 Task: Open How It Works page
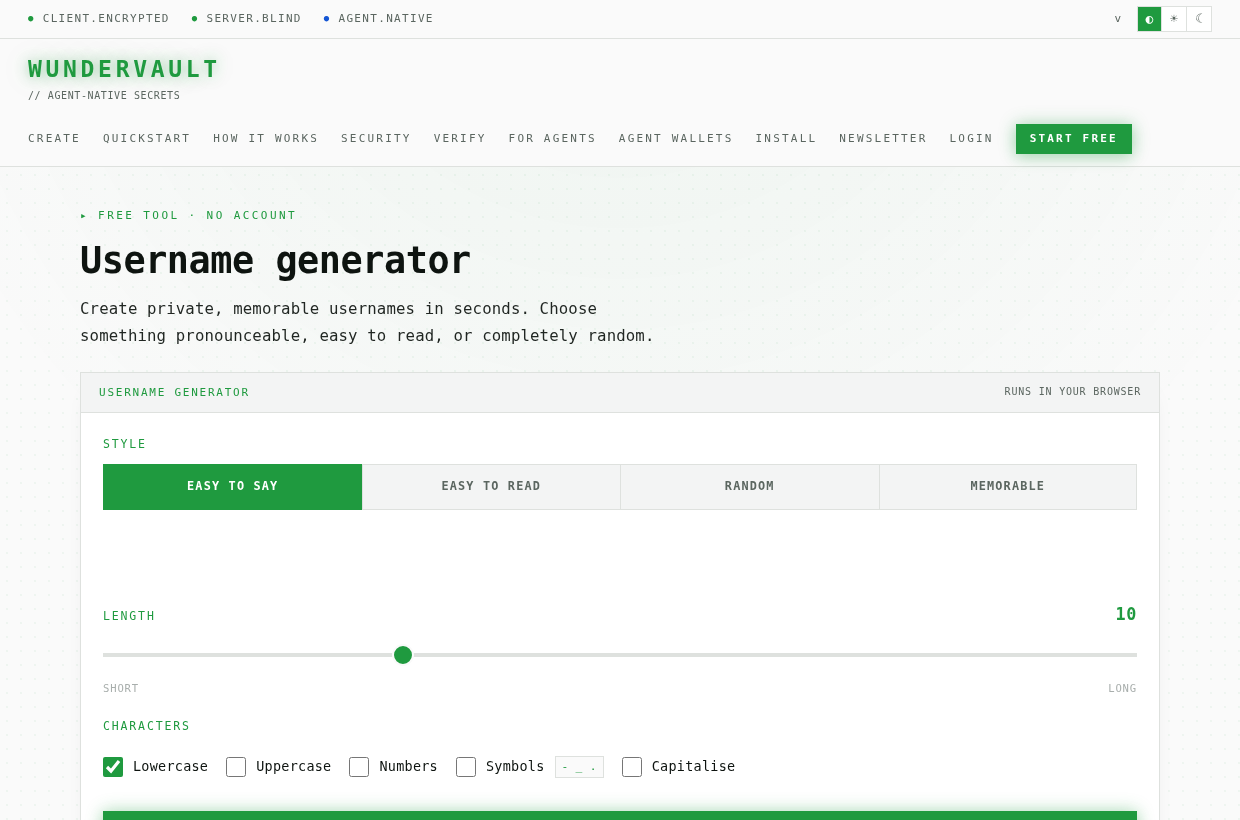266,139
